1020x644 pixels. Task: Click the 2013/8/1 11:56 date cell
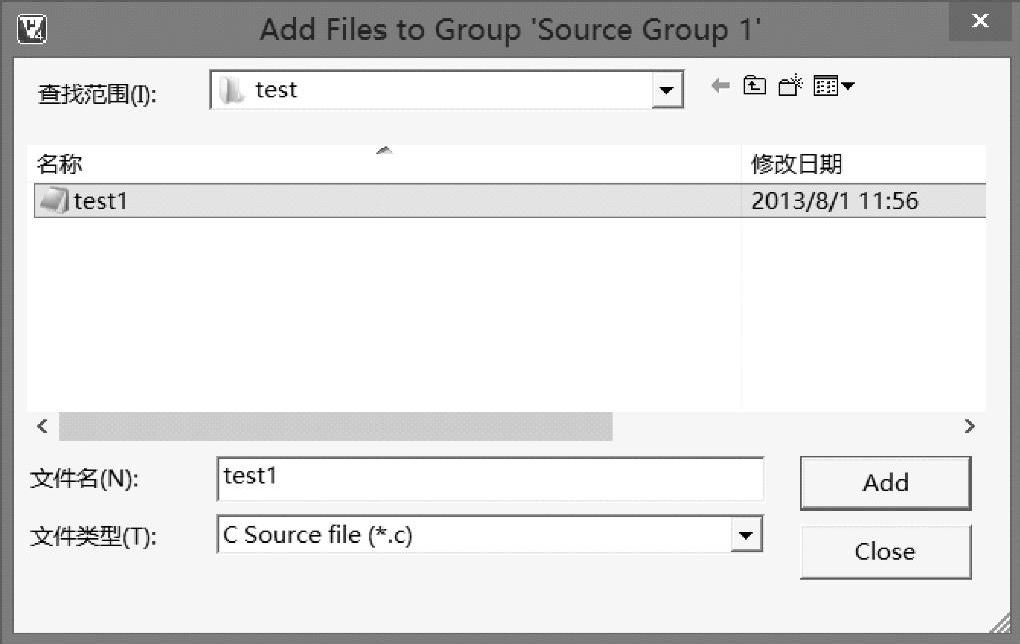tap(834, 201)
